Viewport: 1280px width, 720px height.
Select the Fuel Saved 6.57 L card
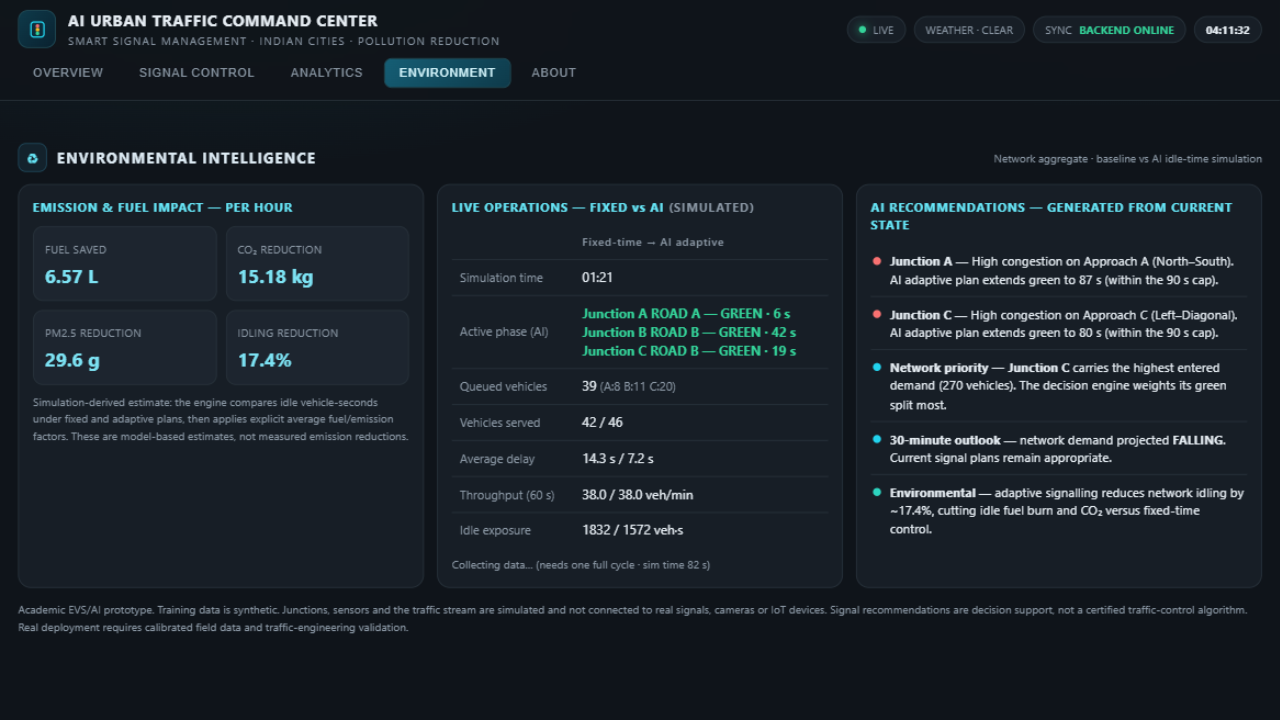tap(125, 264)
